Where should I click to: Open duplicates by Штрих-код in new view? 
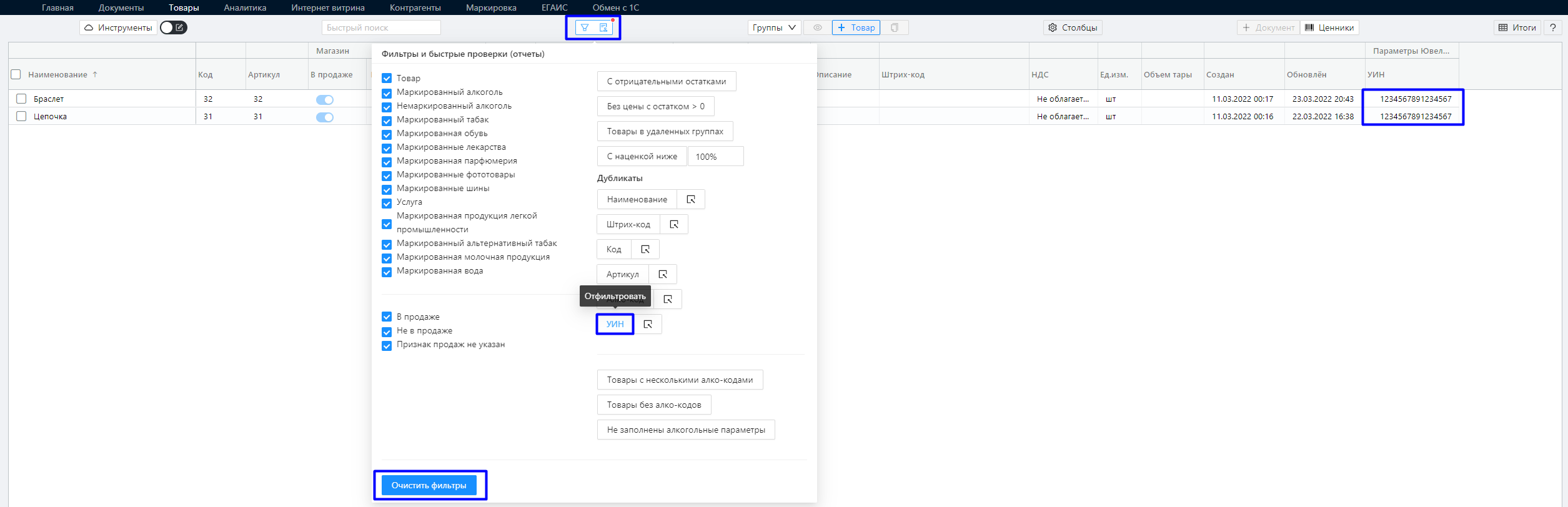674,224
